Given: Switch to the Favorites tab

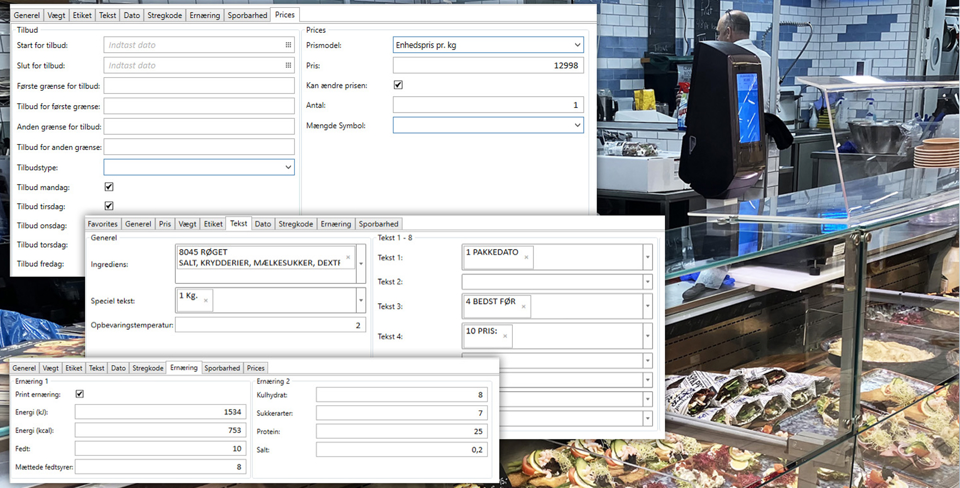Looking at the screenshot, I should click(x=102, y=224).
